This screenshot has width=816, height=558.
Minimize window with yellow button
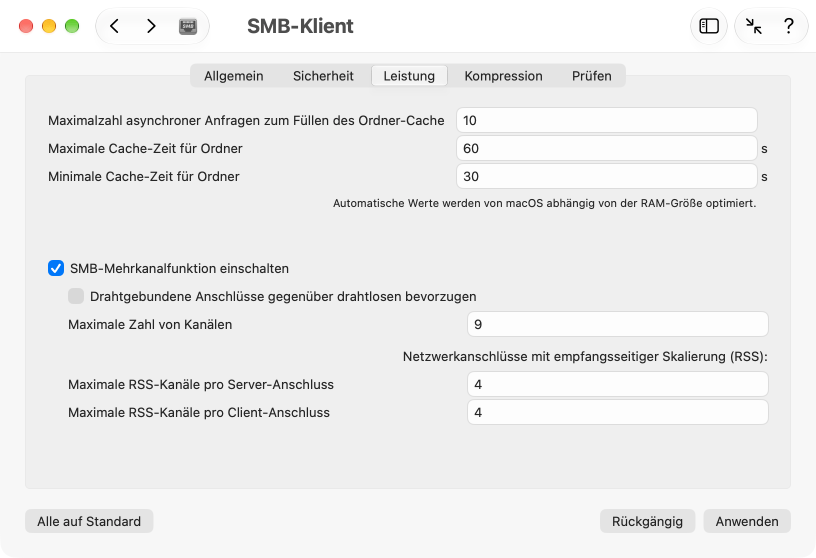(49, 26)
